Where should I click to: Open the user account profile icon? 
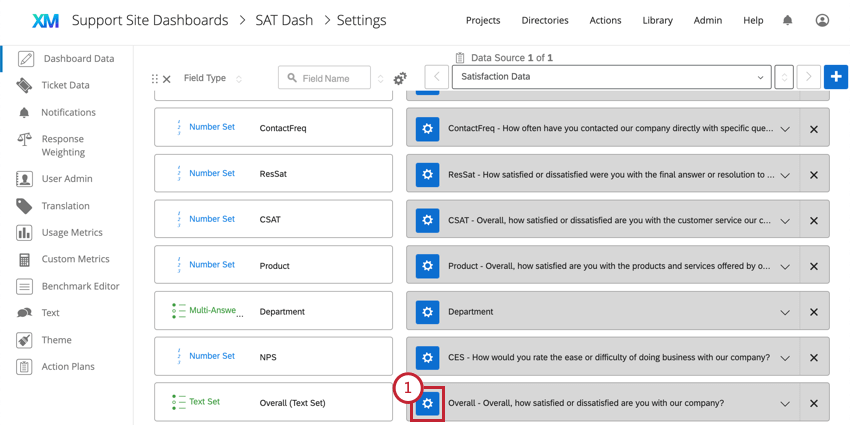pyautogui.click(x=822, y=21)
